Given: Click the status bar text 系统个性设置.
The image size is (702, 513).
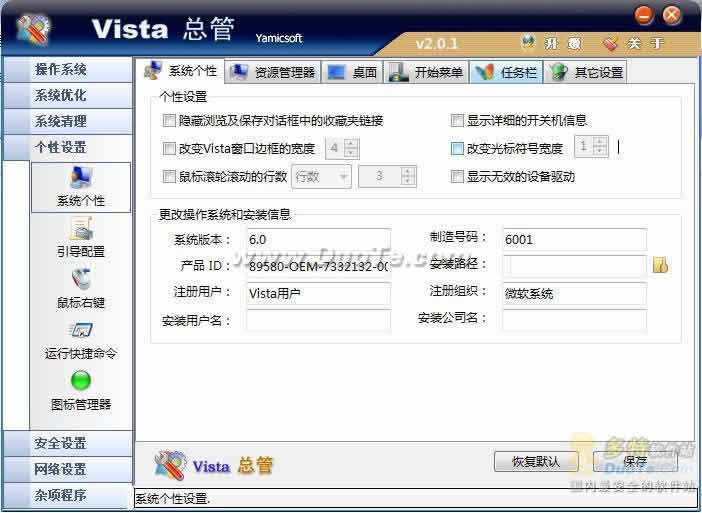Looking at the screenshot, I should pyautogui.click(x=173, y=498).
